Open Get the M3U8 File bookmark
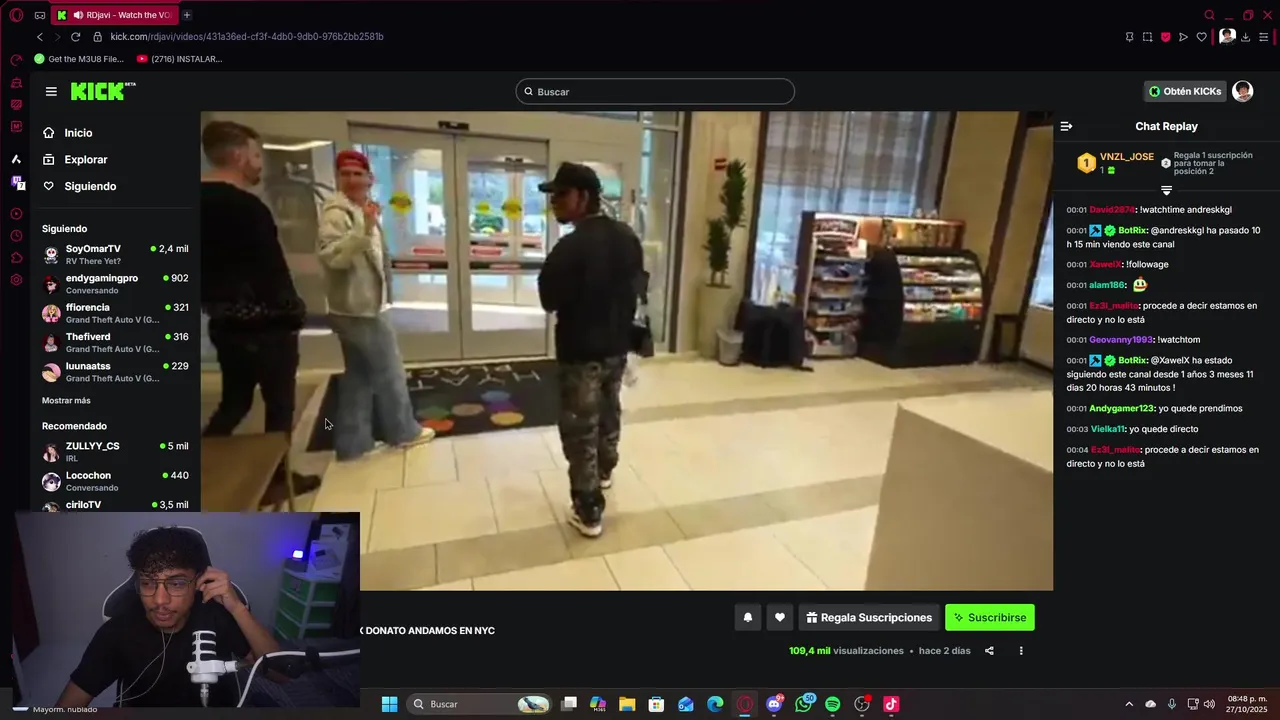This screenshot has width=1280, height=720. pyautogui.click(x=79, y=59)
